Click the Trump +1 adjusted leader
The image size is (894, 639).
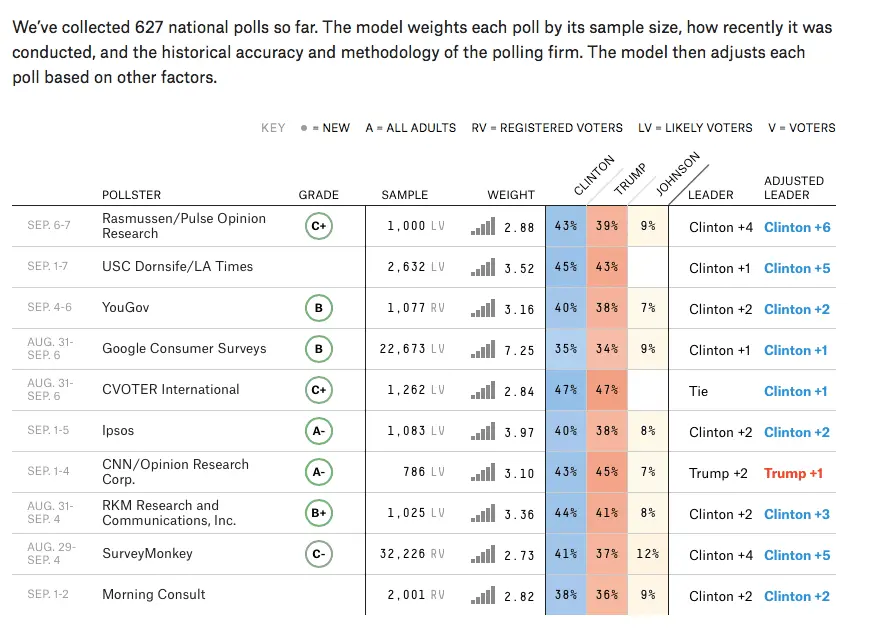click(x=793, y=473)
